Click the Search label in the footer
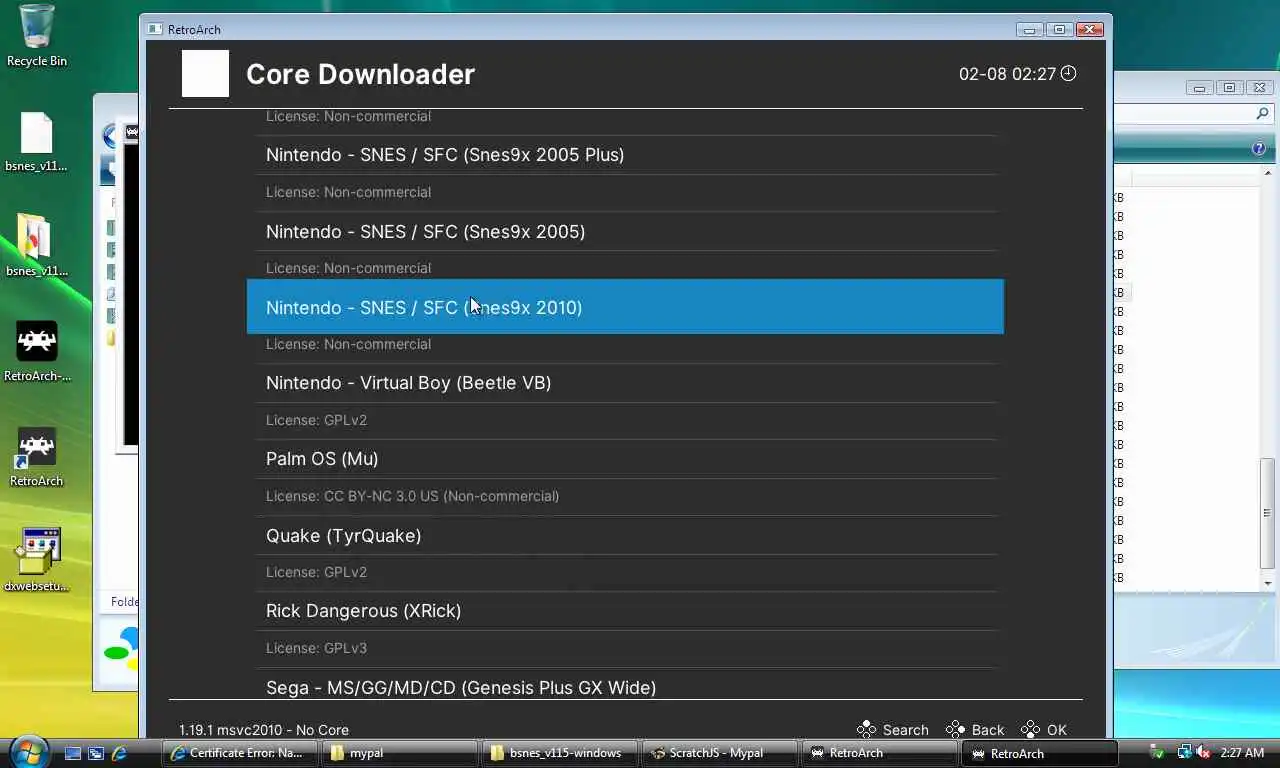Screen dimensions: 1280x768 (x=905, y=729)
